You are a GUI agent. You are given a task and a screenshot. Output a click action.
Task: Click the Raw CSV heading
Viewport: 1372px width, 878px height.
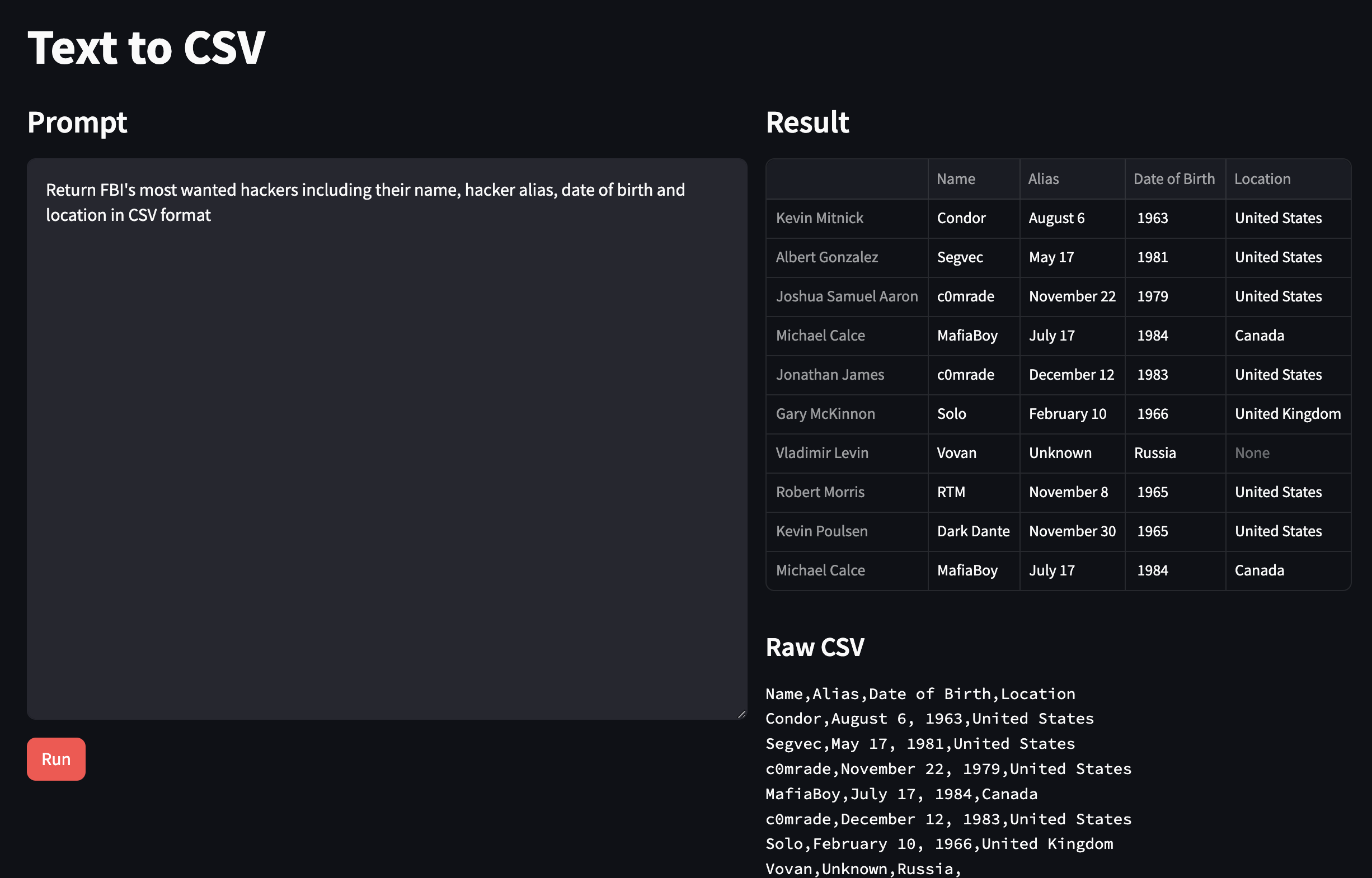(815, 647)
